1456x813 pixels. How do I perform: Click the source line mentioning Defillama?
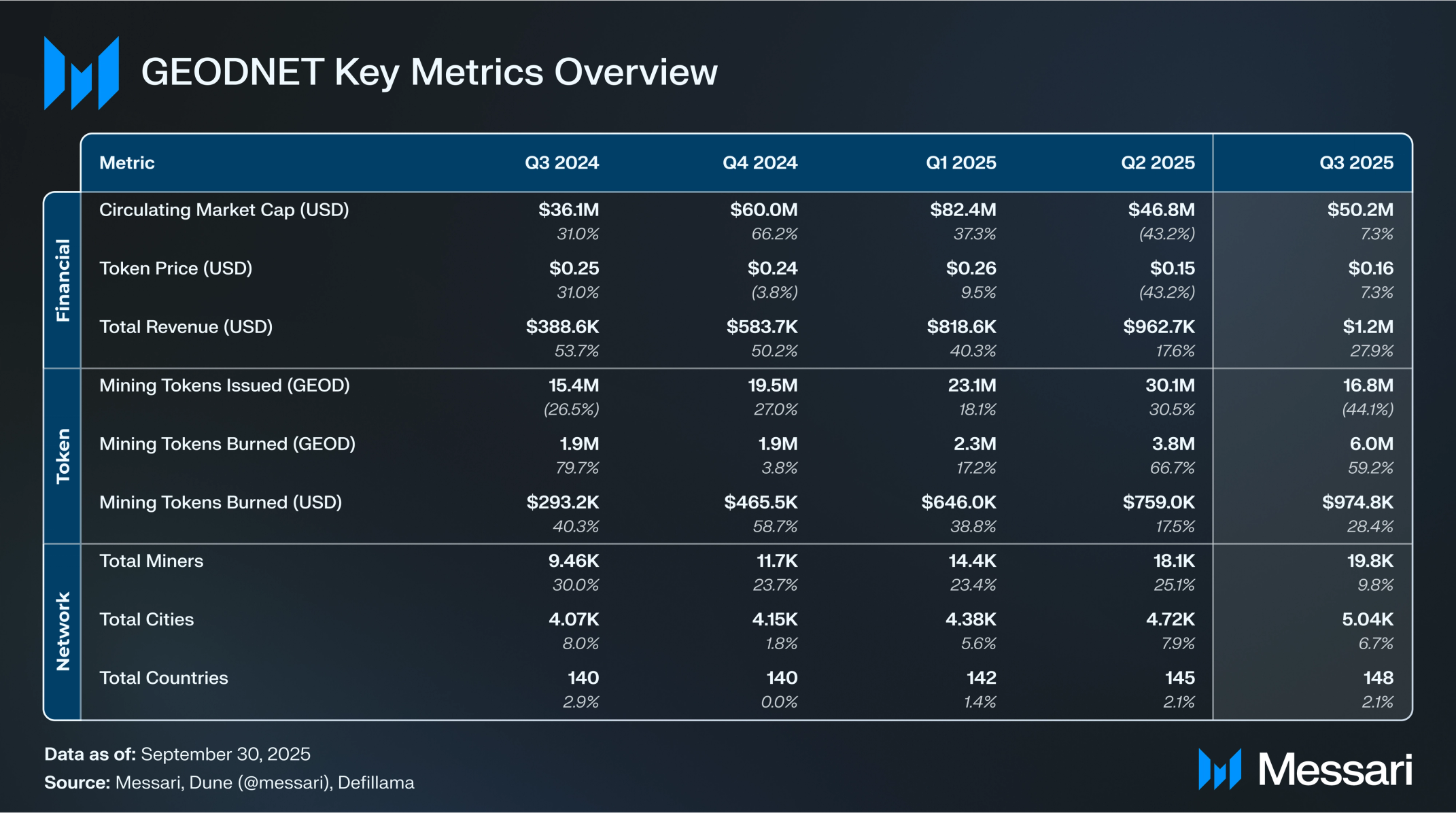coord(229,782)
